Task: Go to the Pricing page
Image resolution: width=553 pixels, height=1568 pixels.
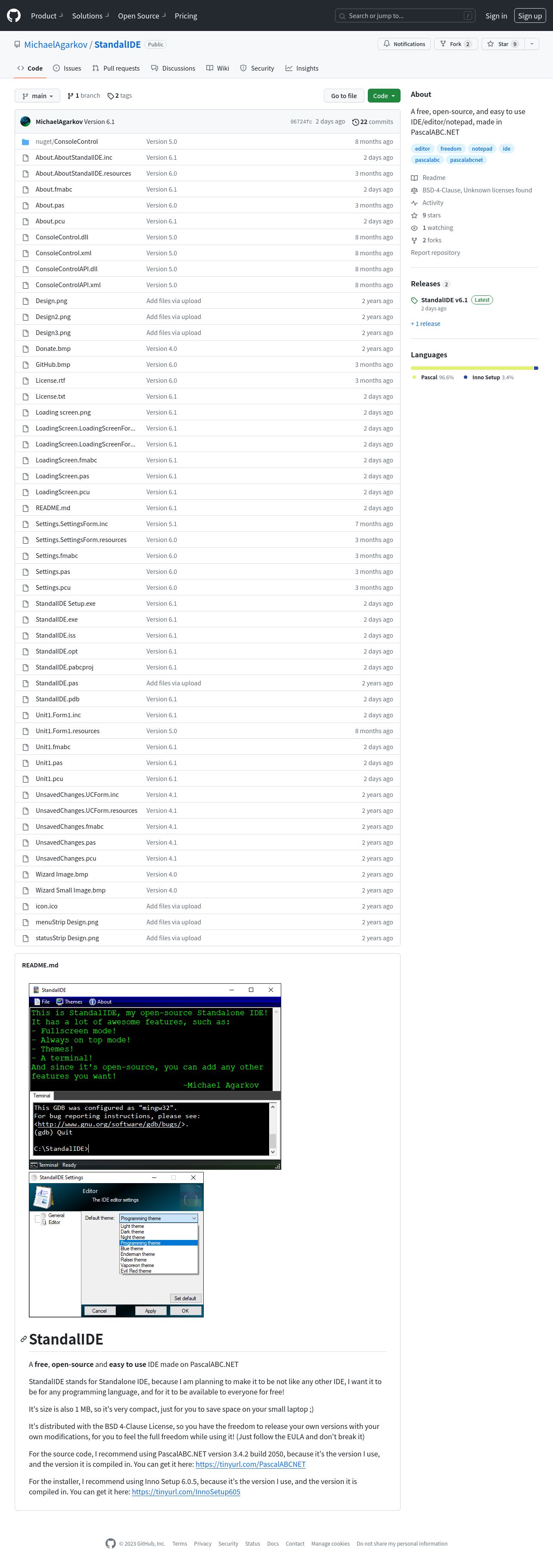Action: [x=186, y=16]
